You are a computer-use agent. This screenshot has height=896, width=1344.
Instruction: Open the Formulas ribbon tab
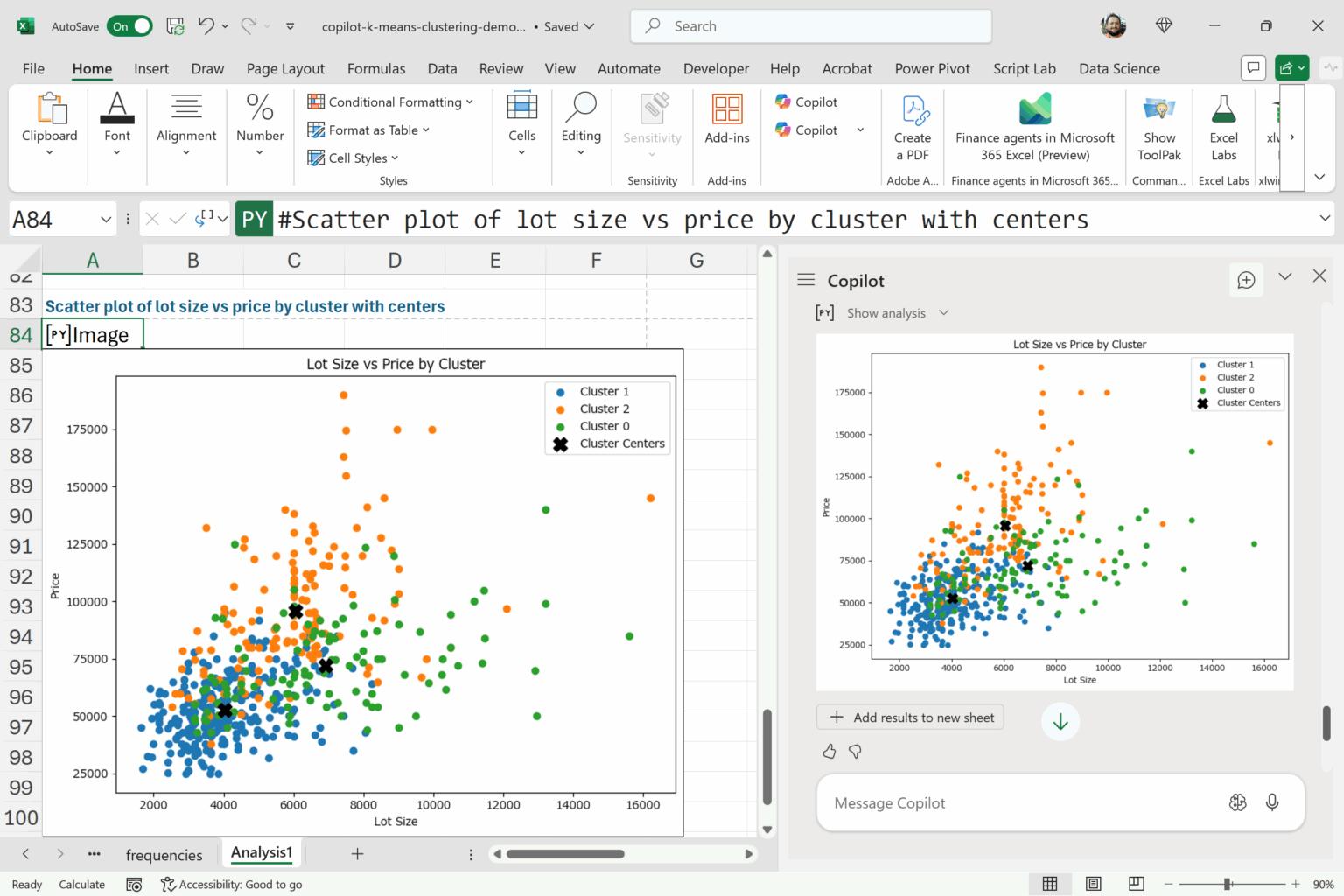pos(375,68)
